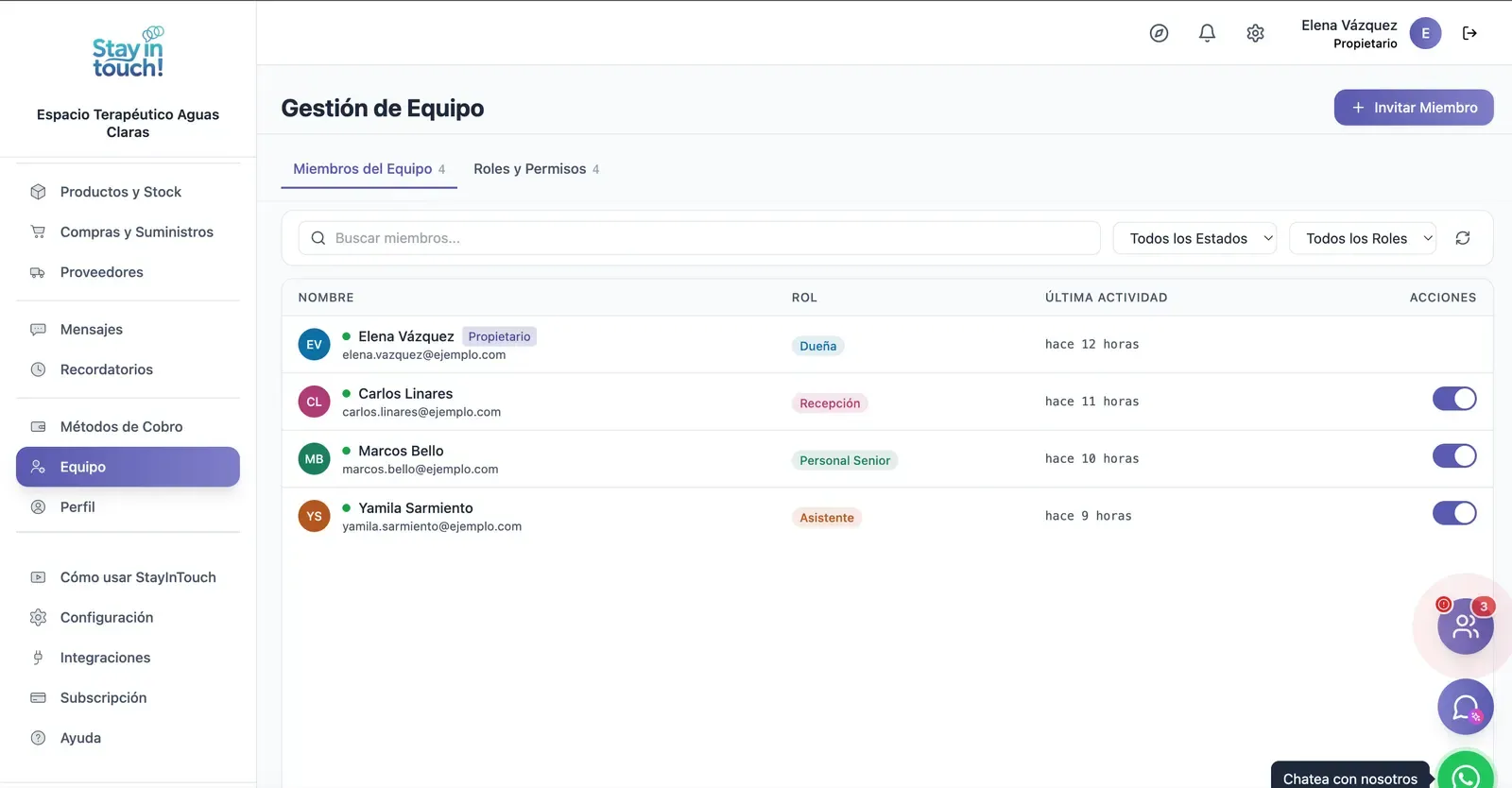1512x788 pixels.
Task: Open Cómo usar StayInTouch guide
Action: (128, 577)
